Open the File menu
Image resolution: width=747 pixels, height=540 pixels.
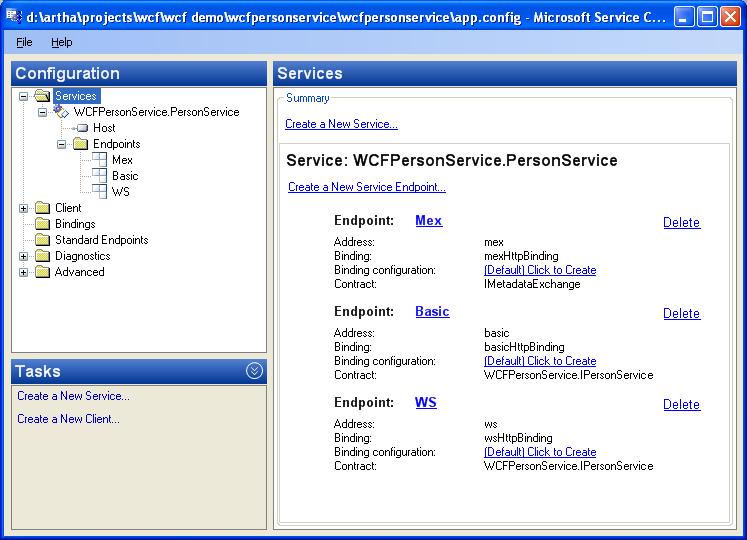point(24,42)
